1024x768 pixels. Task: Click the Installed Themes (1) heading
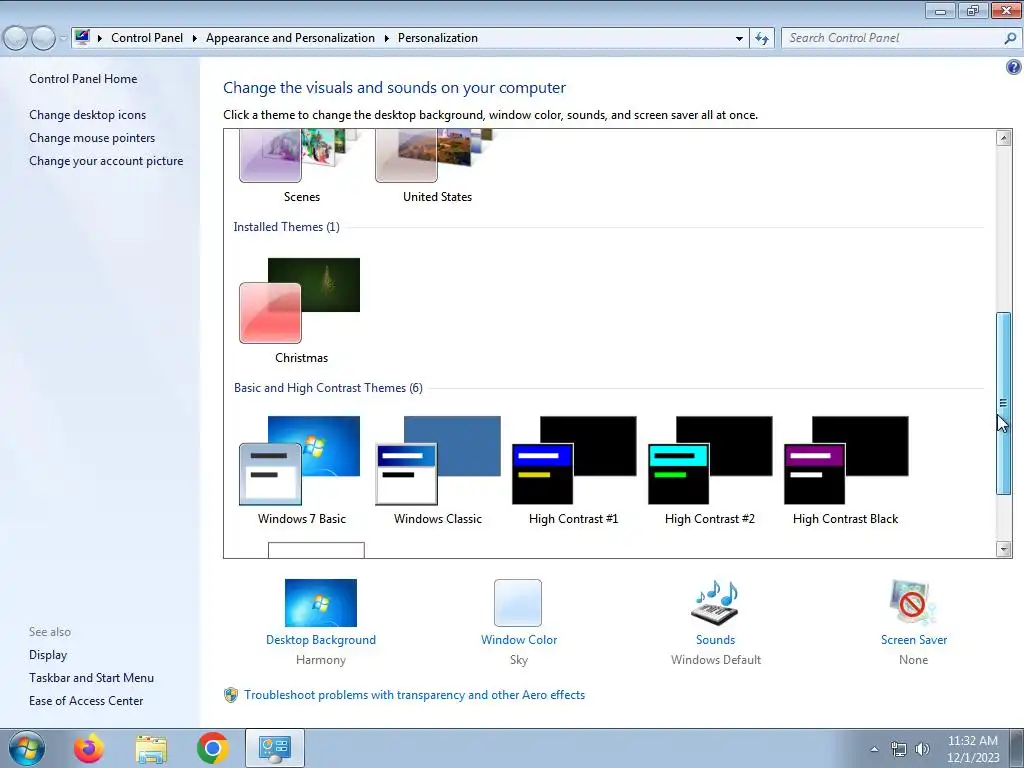(x=286, y=227)
